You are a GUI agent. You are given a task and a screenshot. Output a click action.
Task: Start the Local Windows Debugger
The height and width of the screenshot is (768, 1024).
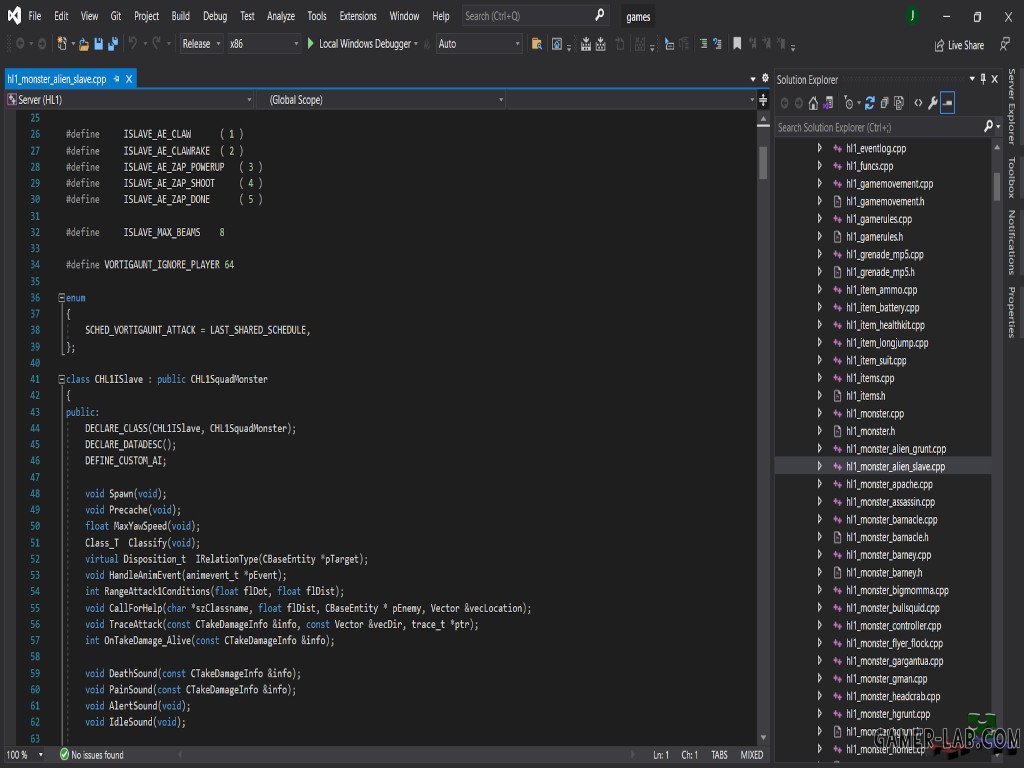click(x=362, y=44)
